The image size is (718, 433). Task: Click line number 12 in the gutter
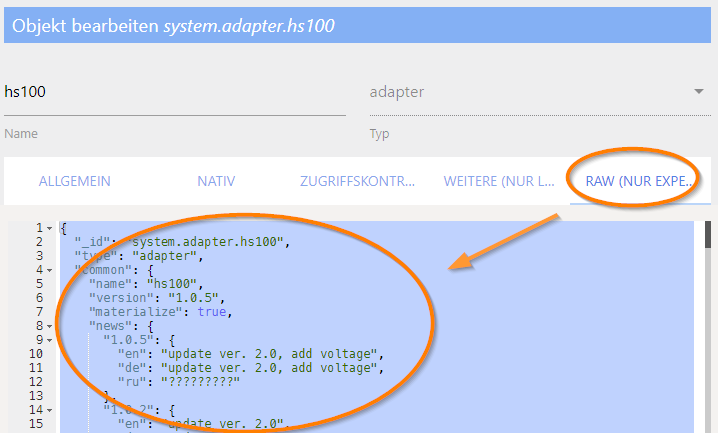pyautogui.click(x=36, y=382)
